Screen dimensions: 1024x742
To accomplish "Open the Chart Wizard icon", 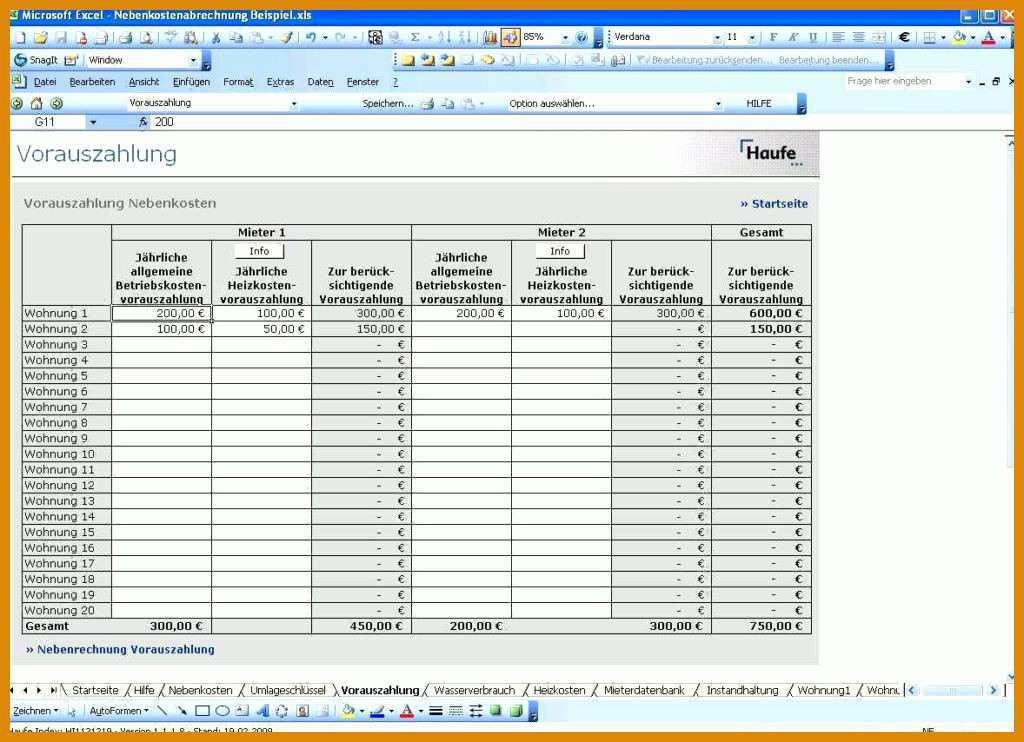I will point(490,37).
